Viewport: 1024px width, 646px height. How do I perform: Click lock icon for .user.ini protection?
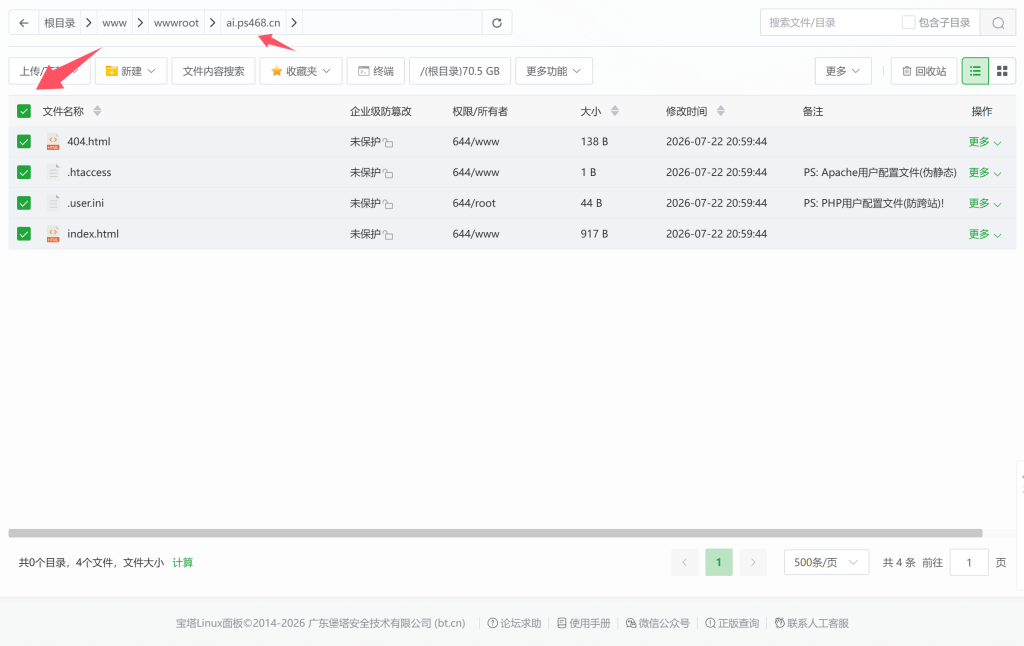[x=389, y=204]
